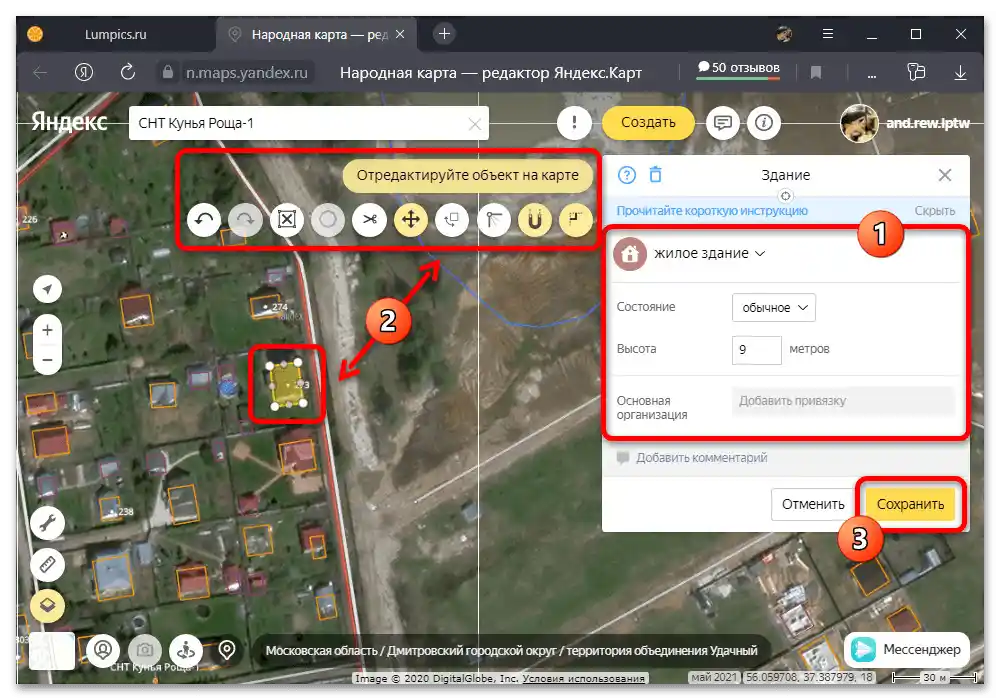Click the map pin marker icon
The width and height of the screenshot is (1000, 700).
point(227,650)
